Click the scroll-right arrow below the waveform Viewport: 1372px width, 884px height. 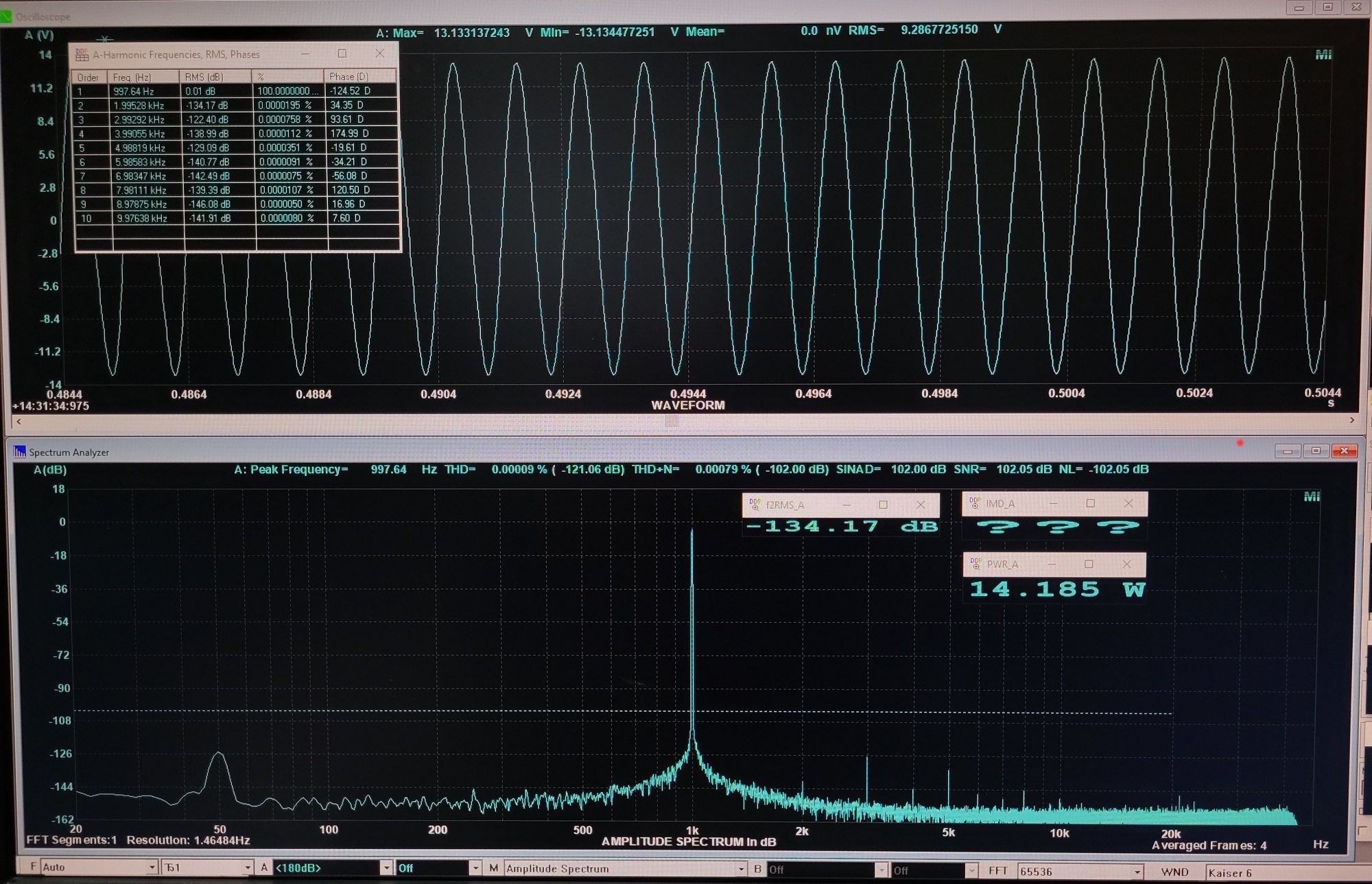[x=1351, y=420]
